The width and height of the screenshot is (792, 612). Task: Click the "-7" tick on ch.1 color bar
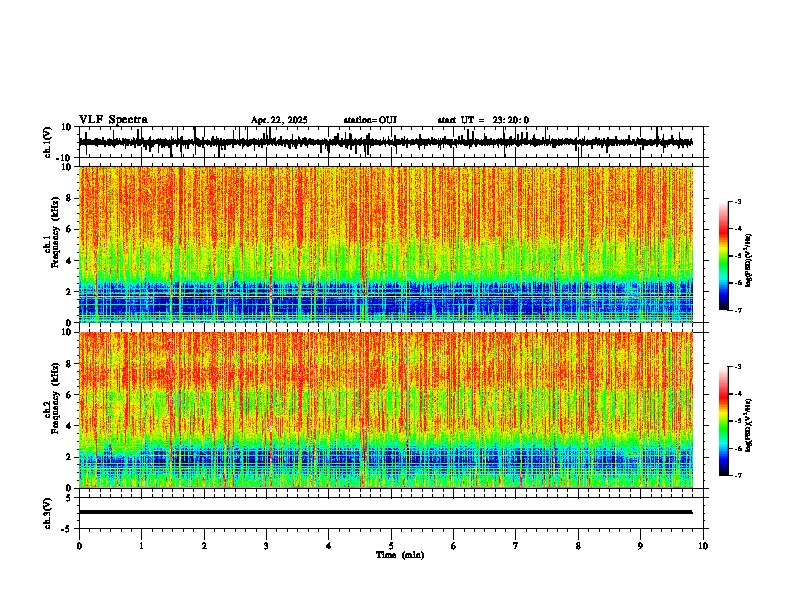tap(737, 310)
